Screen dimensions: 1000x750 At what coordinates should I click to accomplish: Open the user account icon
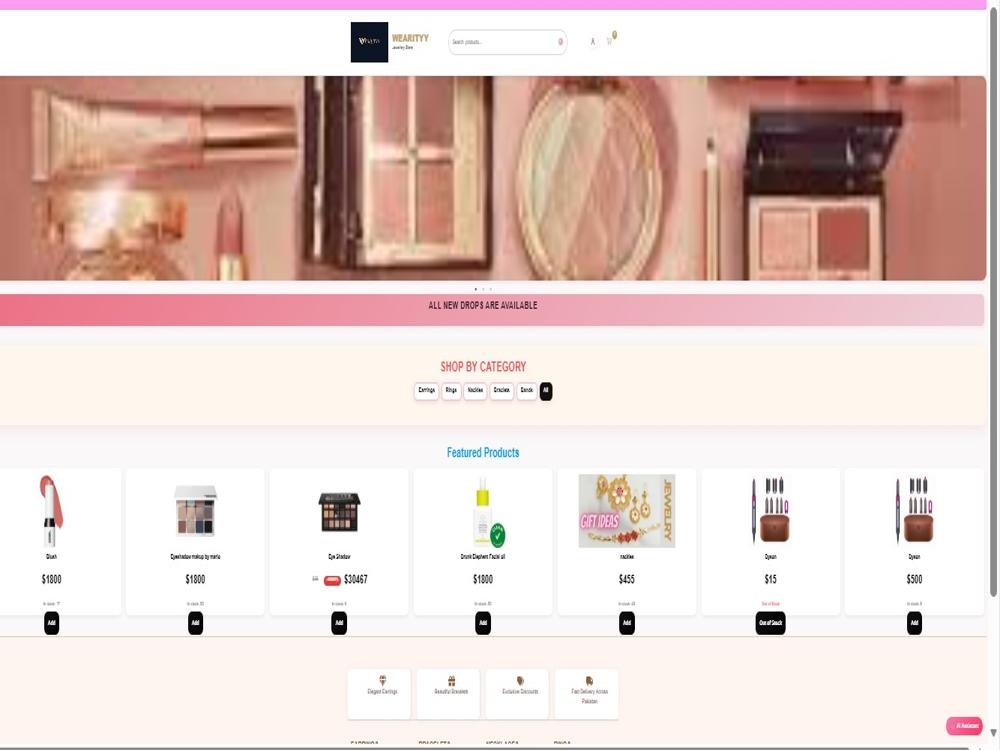[x=592, y=41]
